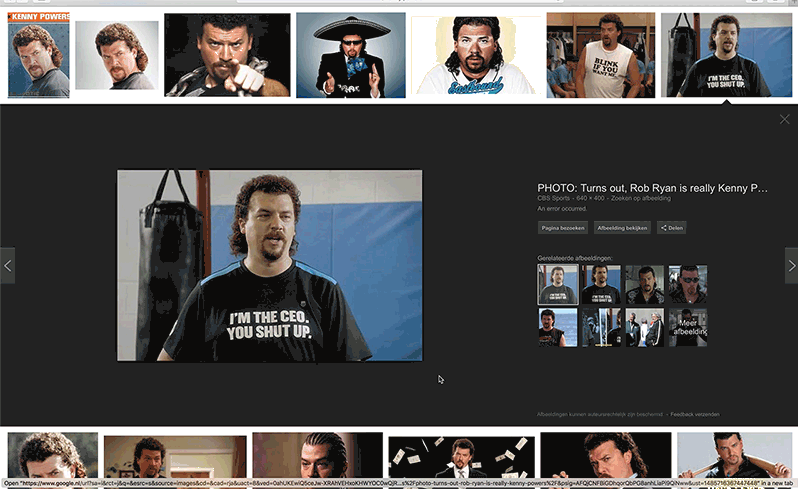This screenshot has height=489, width=798.
Task: Select bottom-row cornrows hairstyle thumbnail
Action: [x=318, y=455]
